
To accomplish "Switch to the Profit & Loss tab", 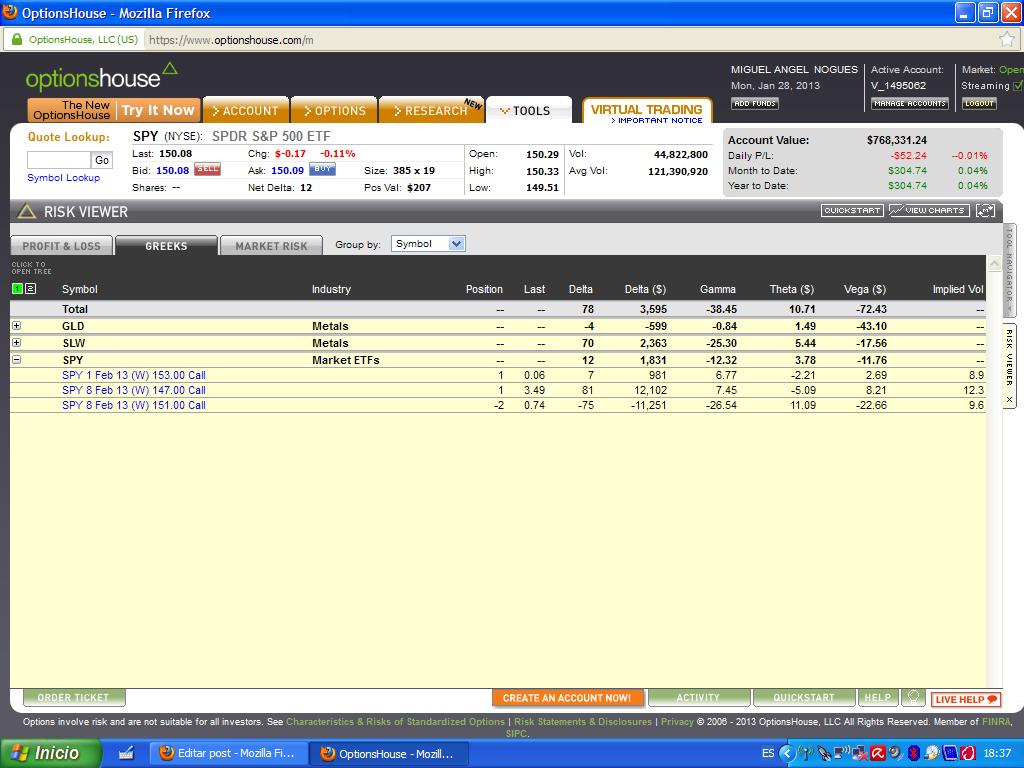I will (61, 246).
